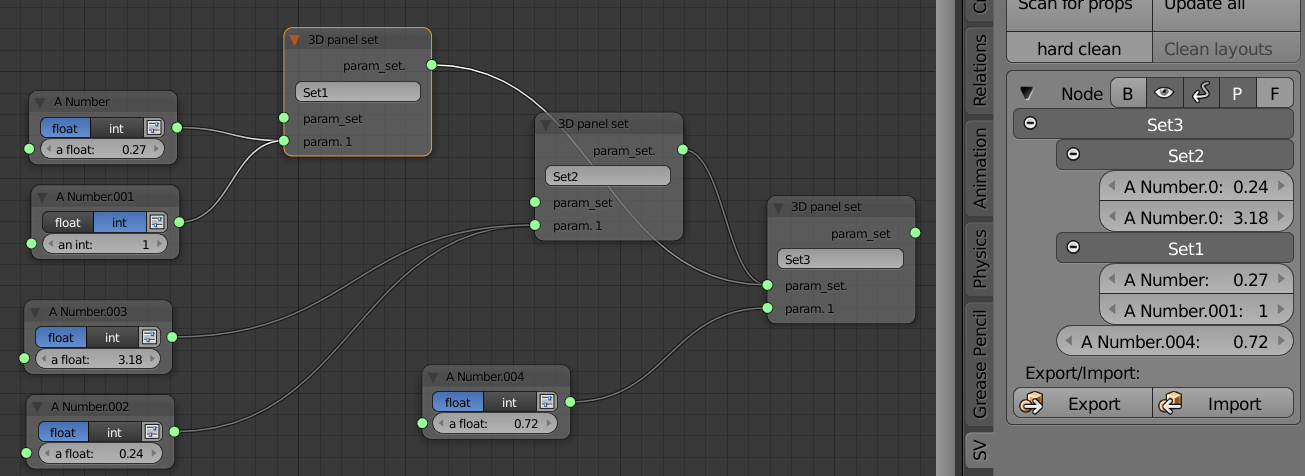Click the A Number.0 0.24 panel field
The image size is (1305, 476).
click(1195, 186)
